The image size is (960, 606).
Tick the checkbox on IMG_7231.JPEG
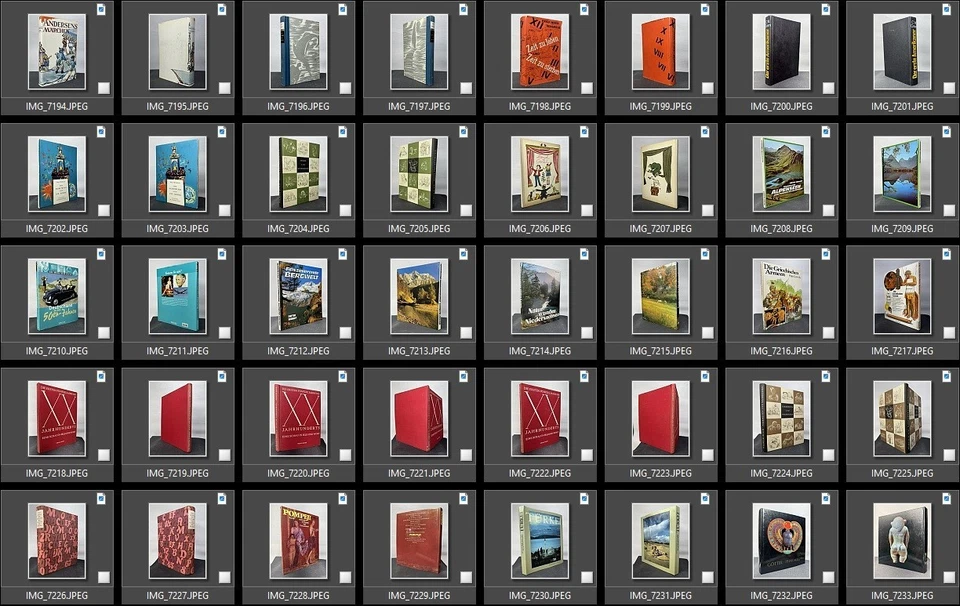click(708, 577)
